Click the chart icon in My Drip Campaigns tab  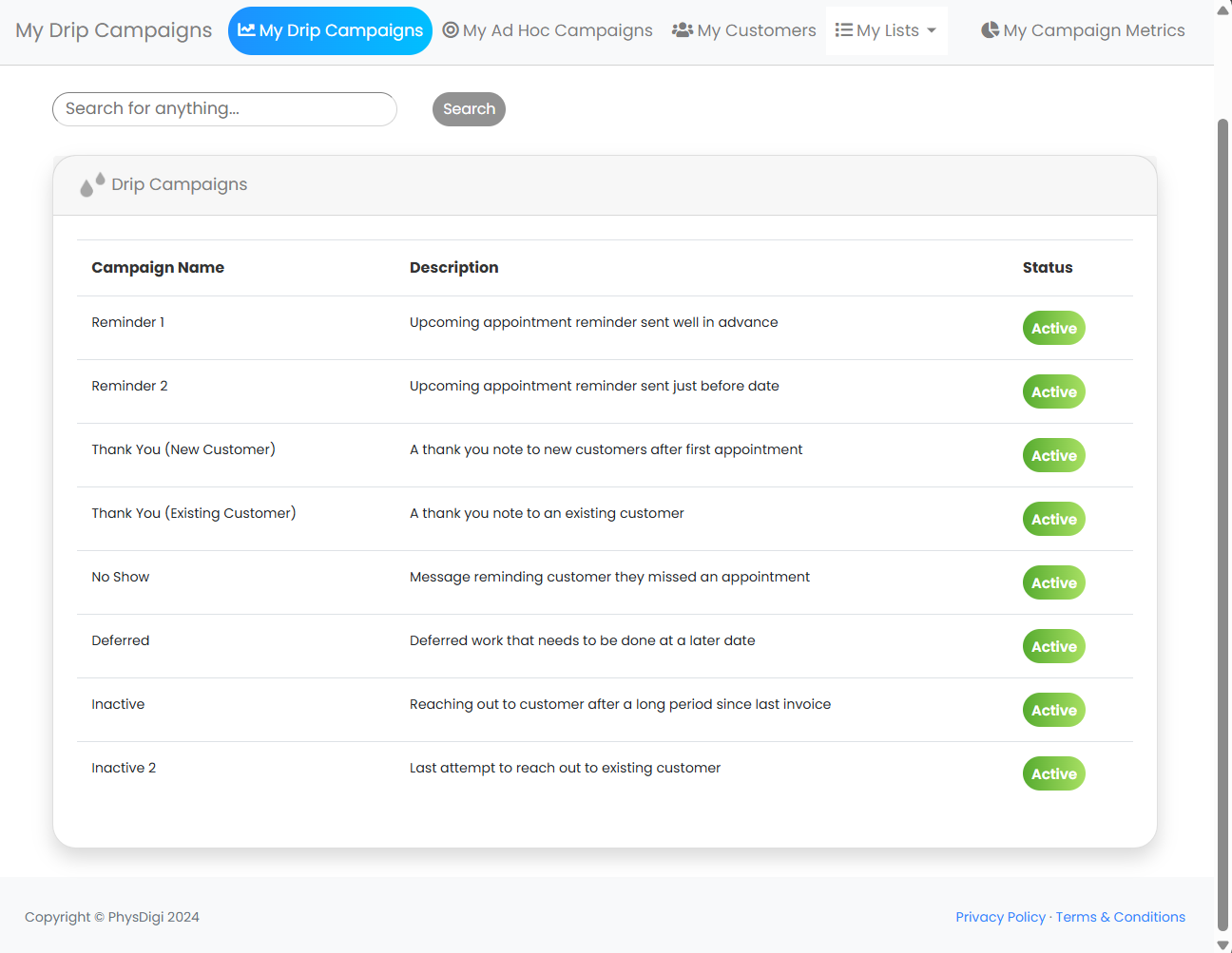point(246,29)
